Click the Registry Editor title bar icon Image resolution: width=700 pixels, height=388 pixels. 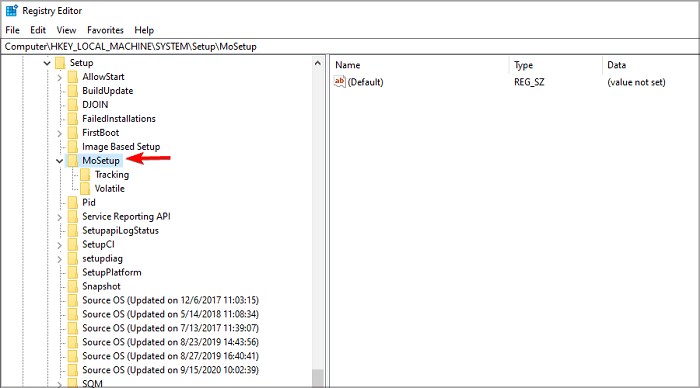[12, 10]
